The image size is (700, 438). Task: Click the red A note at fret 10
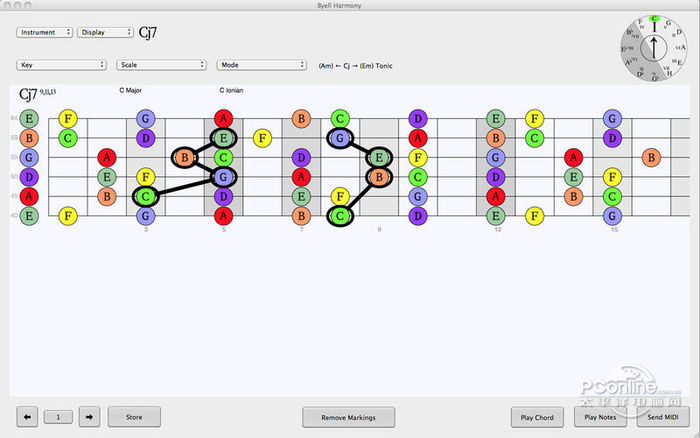418,138
